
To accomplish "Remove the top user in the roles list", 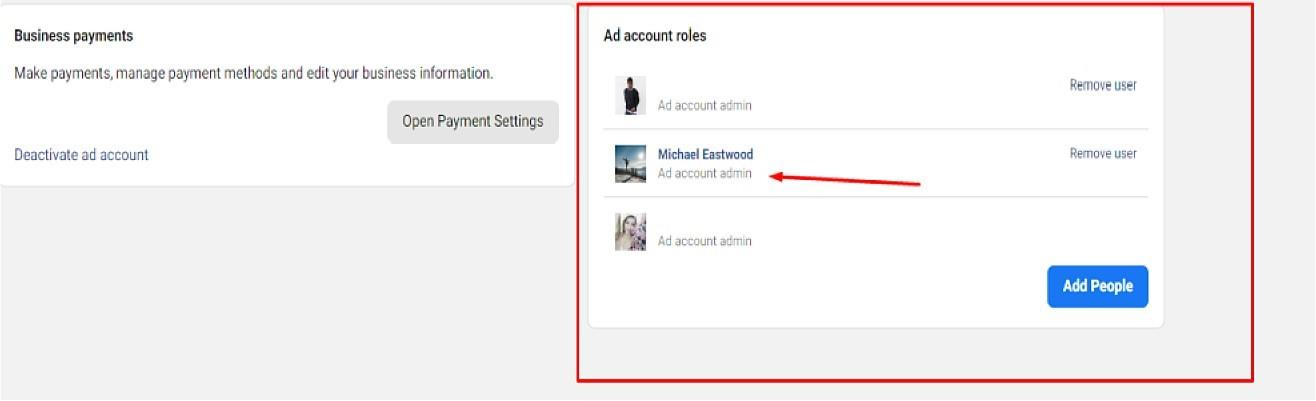I will click(x=1102, y=86).
